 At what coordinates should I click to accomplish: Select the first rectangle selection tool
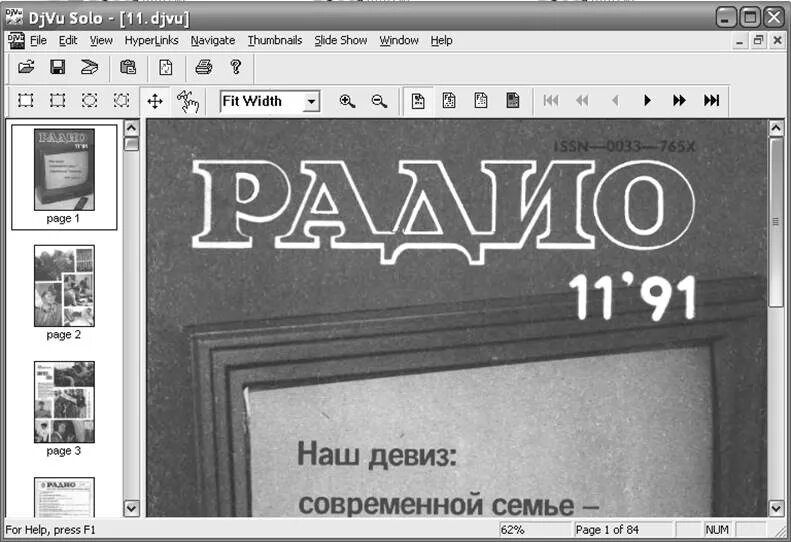click(26, 100)
